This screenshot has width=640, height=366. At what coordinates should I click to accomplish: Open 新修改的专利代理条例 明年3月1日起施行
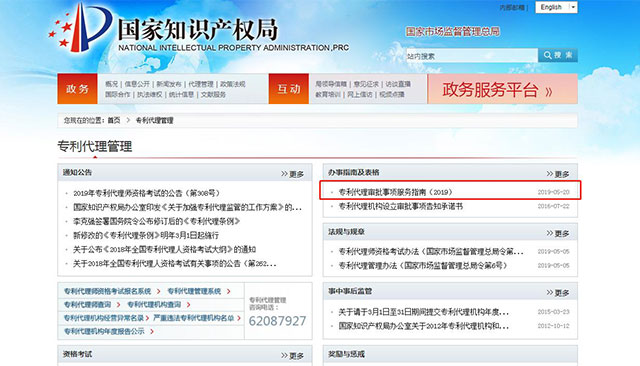(x=146, y=235)
